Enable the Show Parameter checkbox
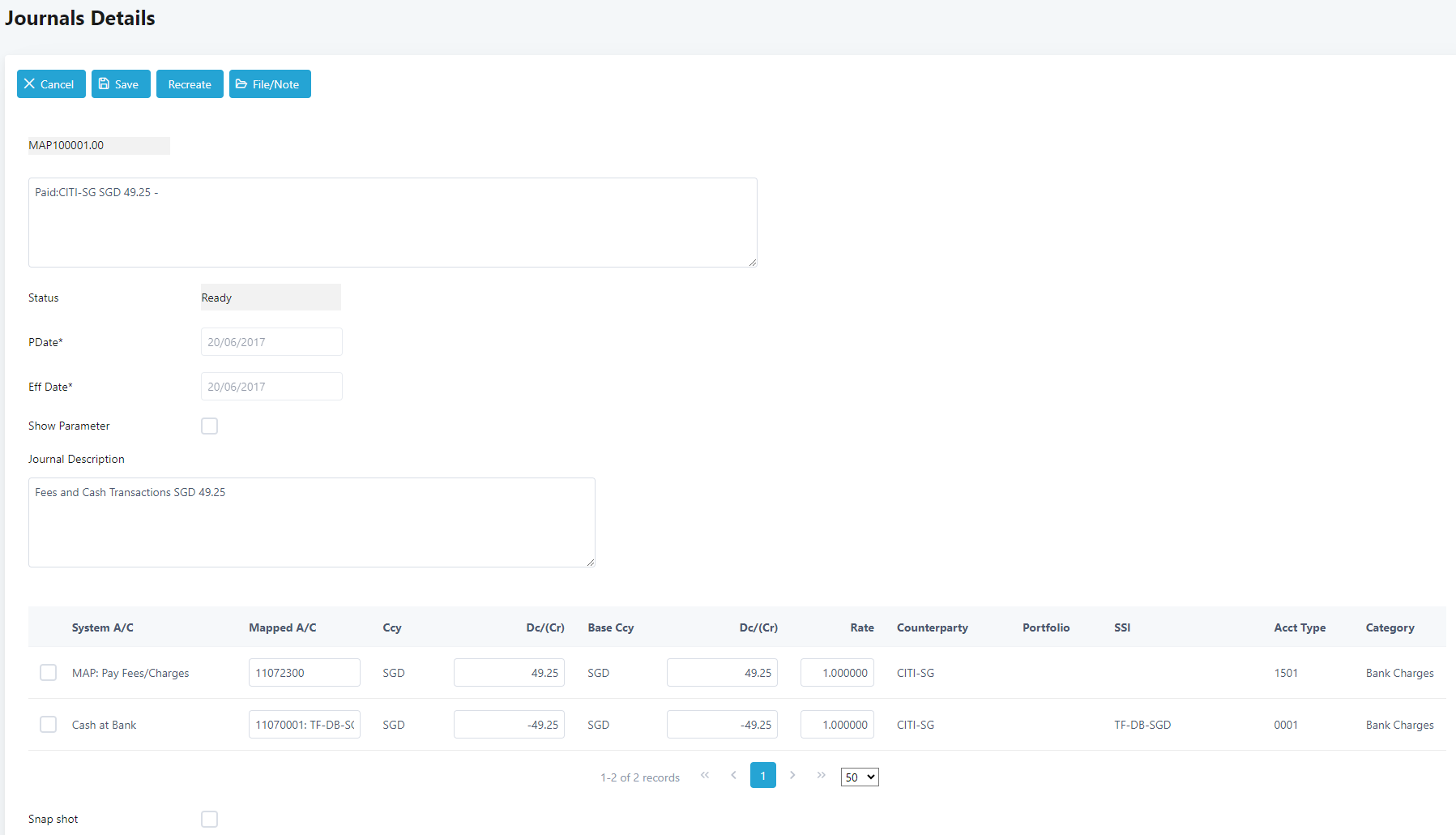 click(x=209, y=426)
